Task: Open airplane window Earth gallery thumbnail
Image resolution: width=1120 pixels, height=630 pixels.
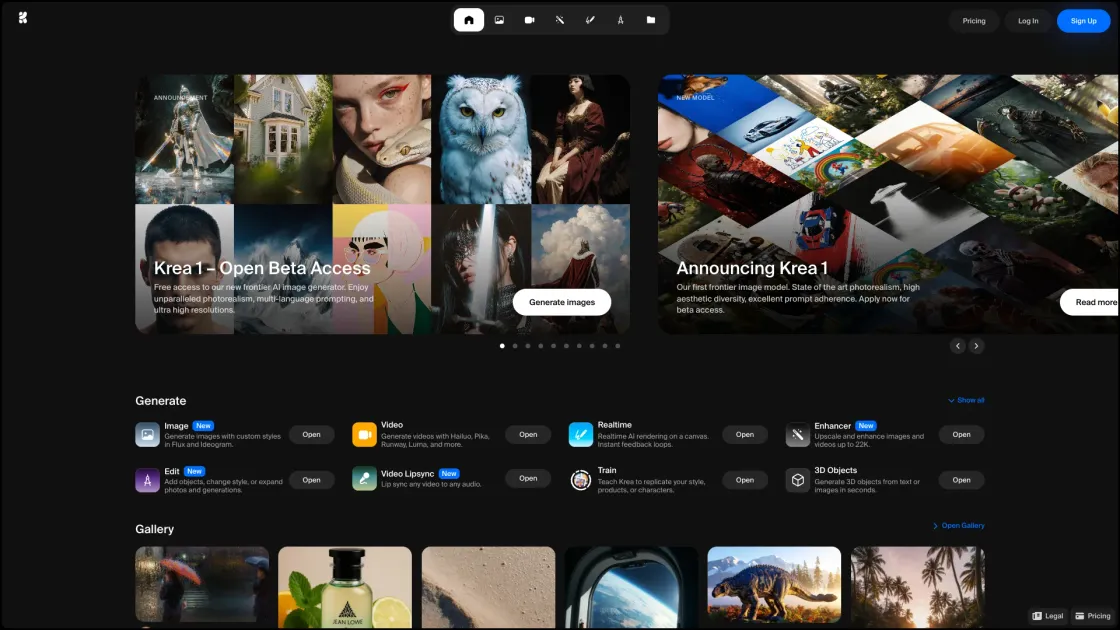Action: click(631, 588)
